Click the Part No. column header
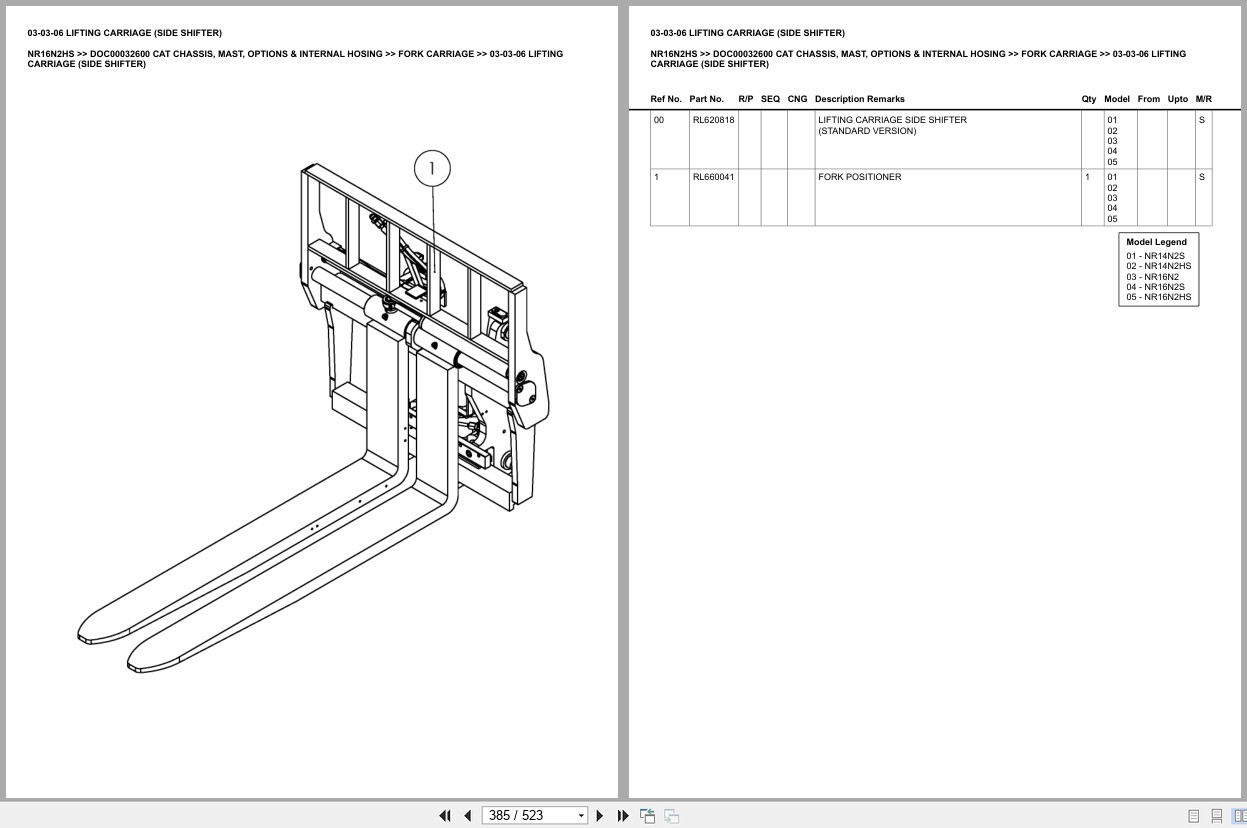The height and width of the screenshot is (828, 1247). tap(706, 99)
